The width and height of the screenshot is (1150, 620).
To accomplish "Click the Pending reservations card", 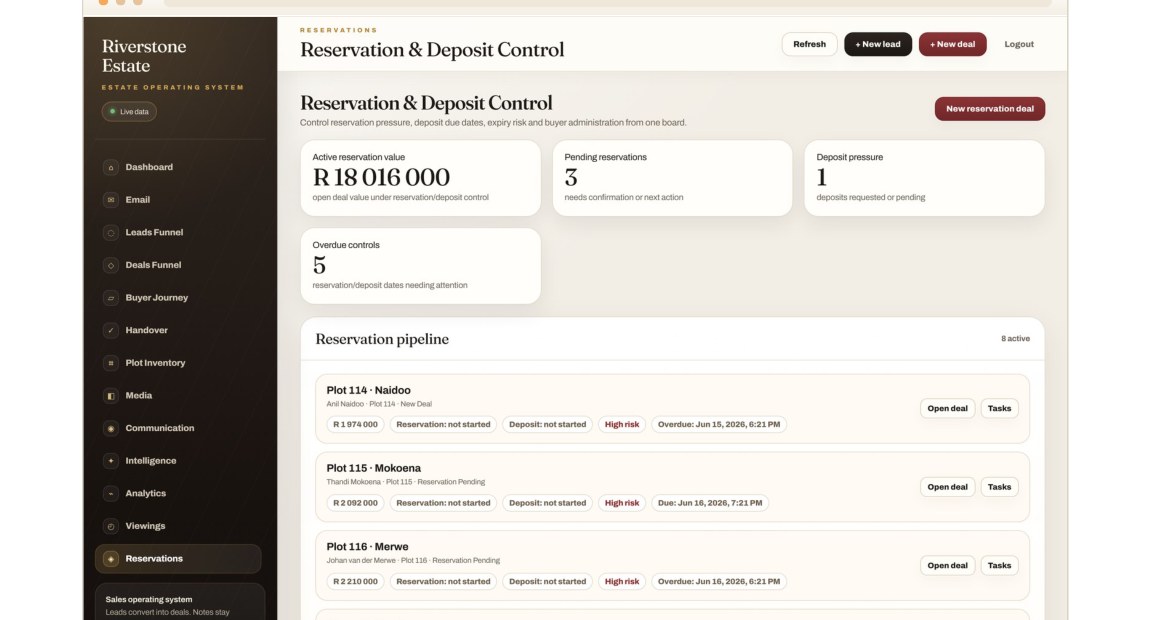I will click(672, 178).
